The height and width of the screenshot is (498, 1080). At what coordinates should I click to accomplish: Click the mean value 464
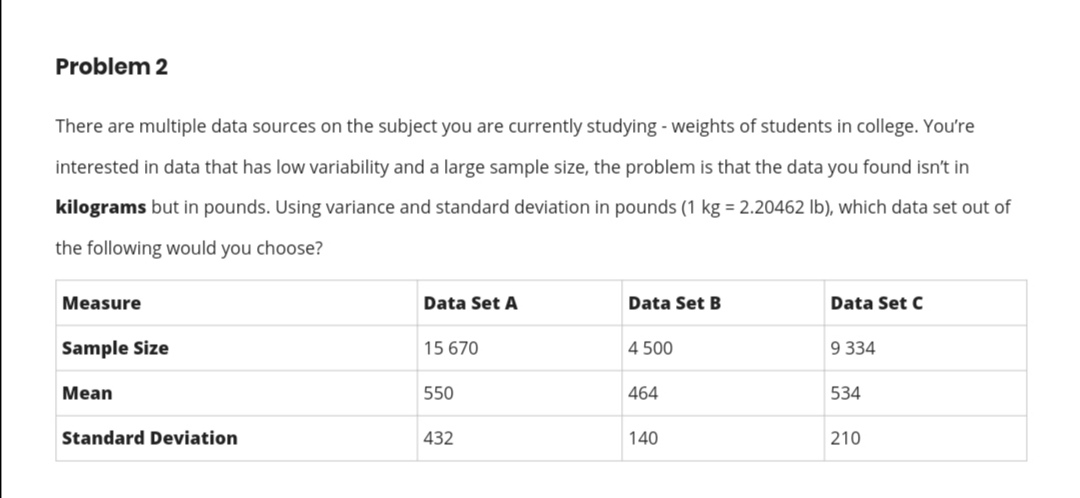tap(643, 393)
